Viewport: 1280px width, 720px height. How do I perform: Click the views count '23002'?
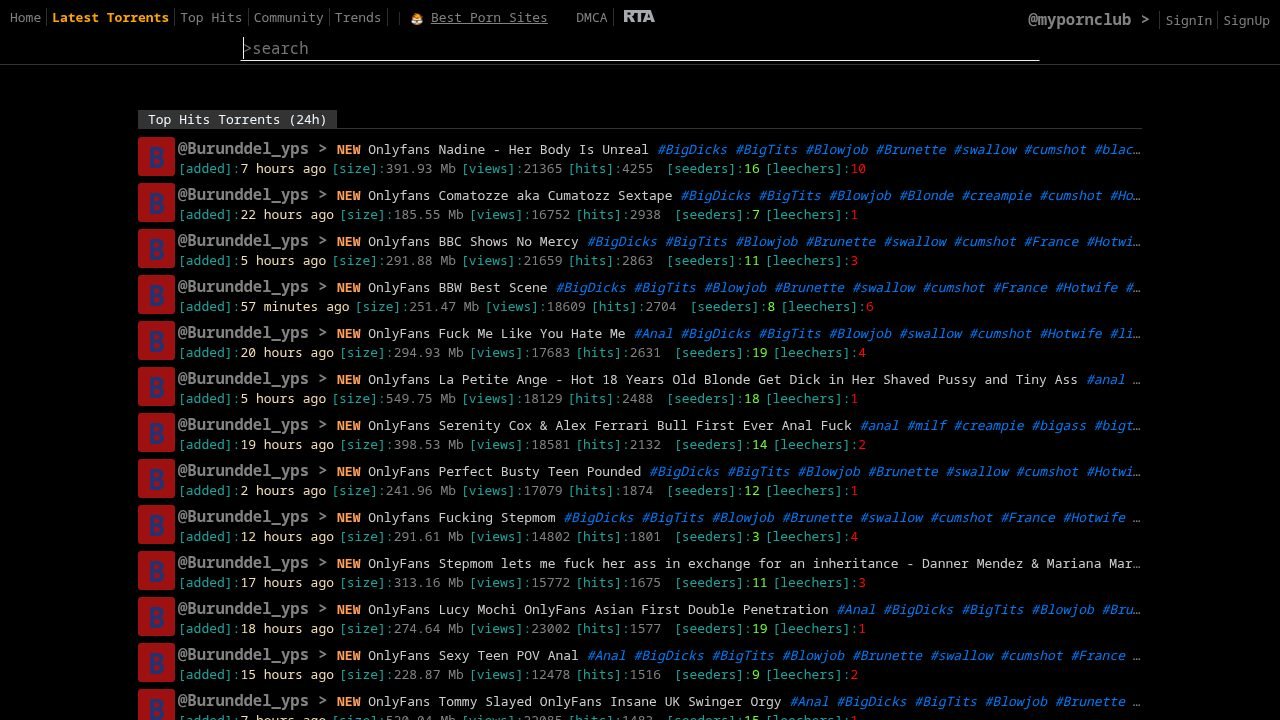coord(551,629)
